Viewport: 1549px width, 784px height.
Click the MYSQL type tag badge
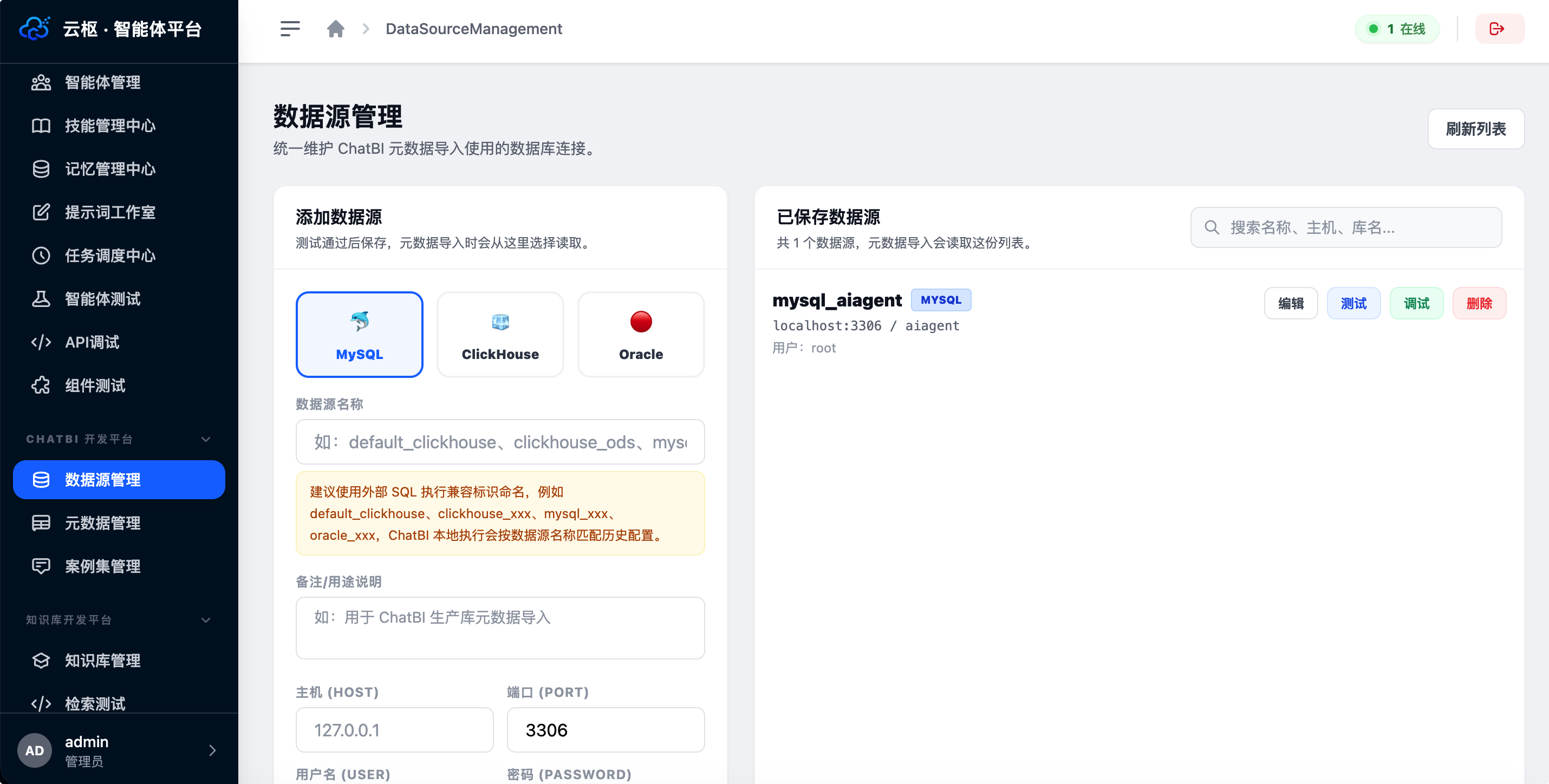pyautogui.click(x=941, y=299)
